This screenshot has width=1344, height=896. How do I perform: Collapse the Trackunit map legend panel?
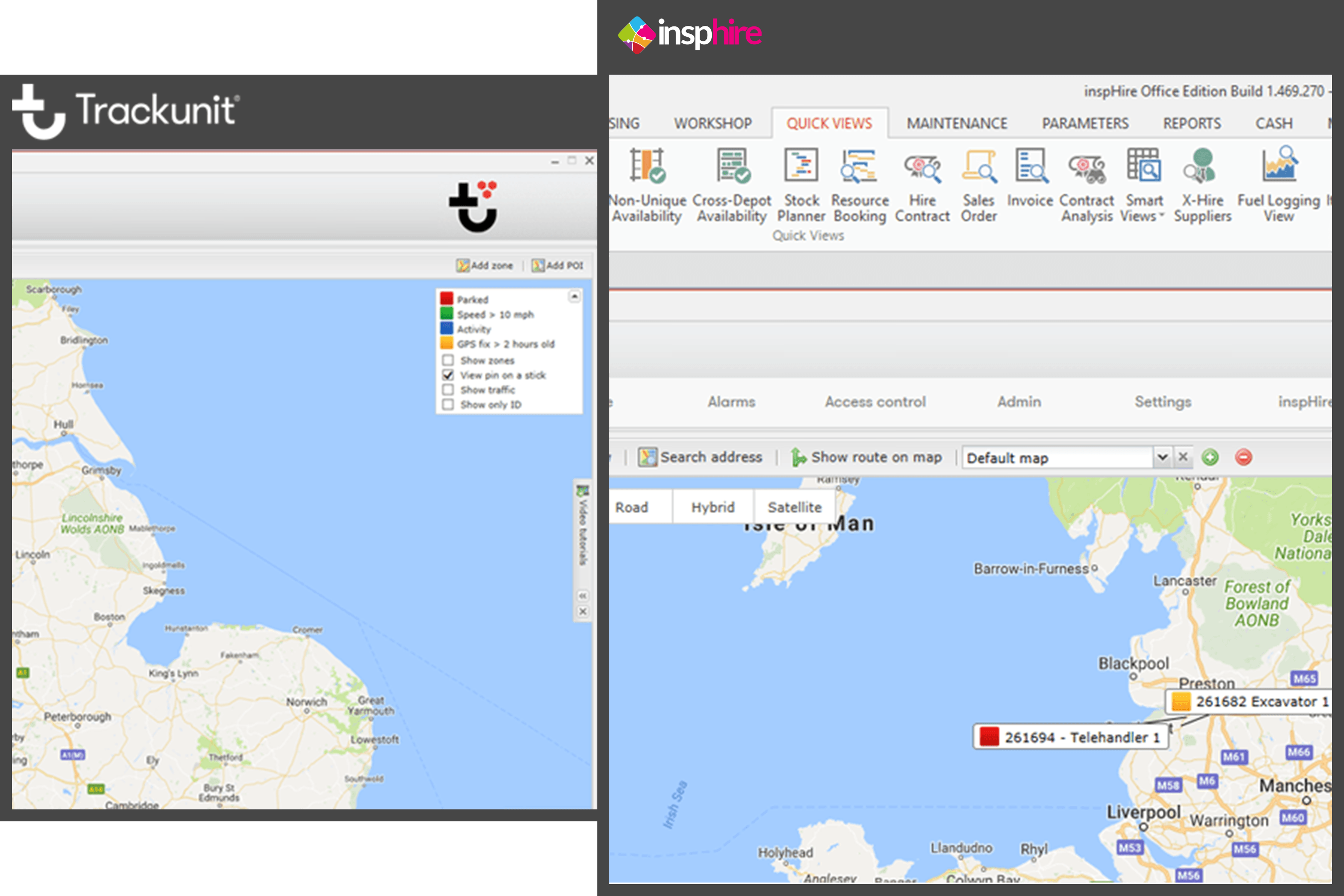pyautogui.click(x=574, y=296)
